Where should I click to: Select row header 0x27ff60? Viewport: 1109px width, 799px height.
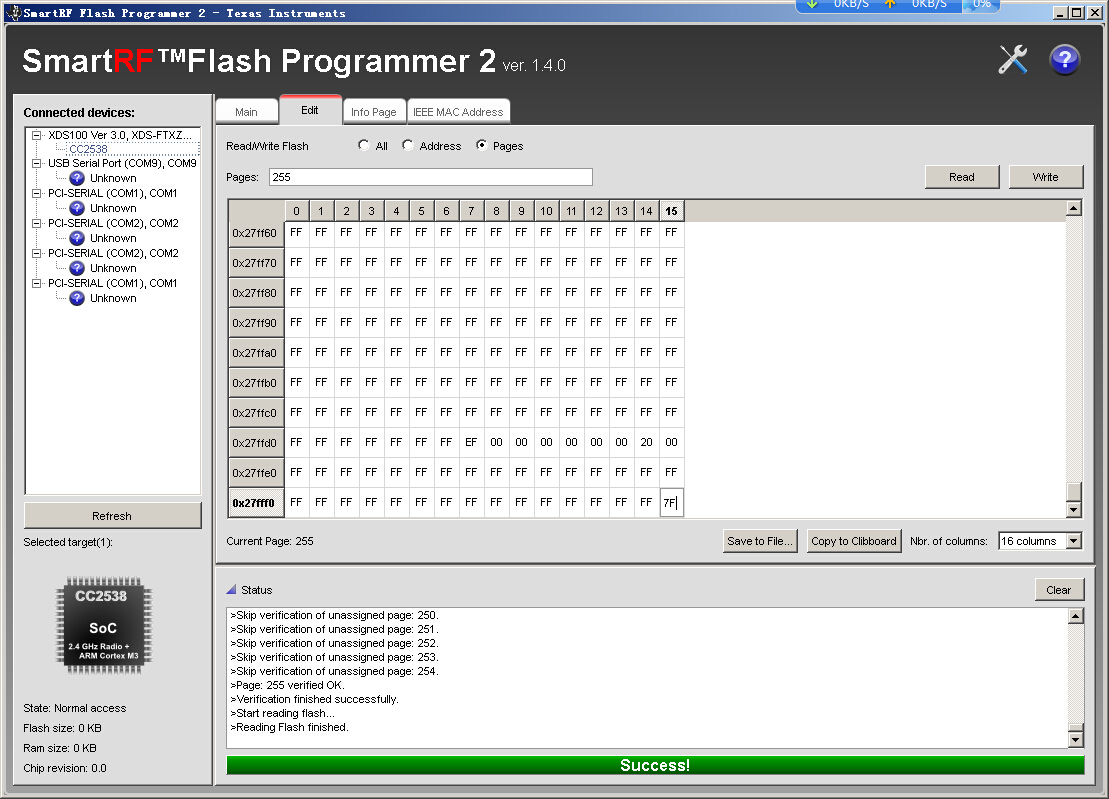[x=256, y=233]
